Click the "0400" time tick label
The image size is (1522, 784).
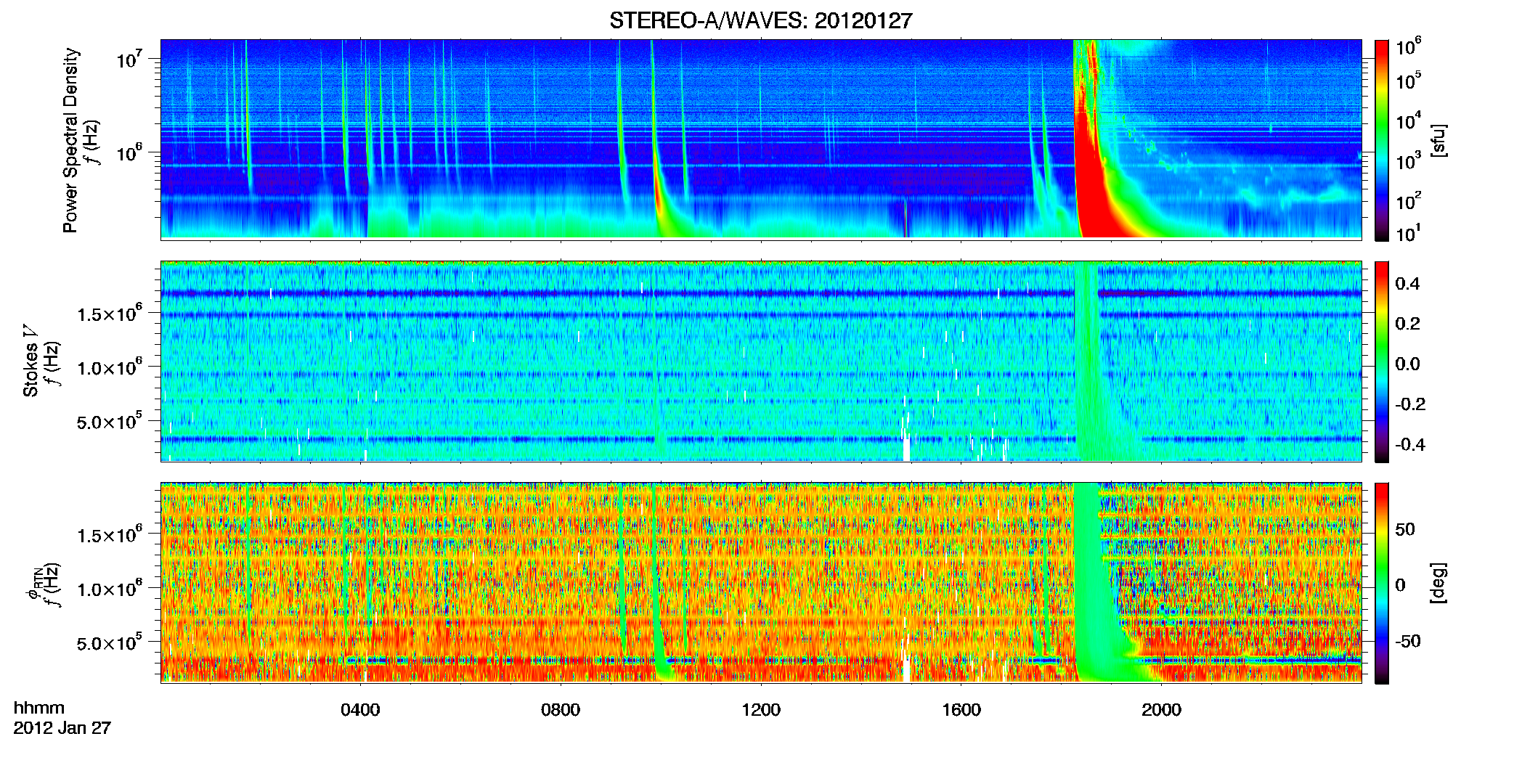360,709
